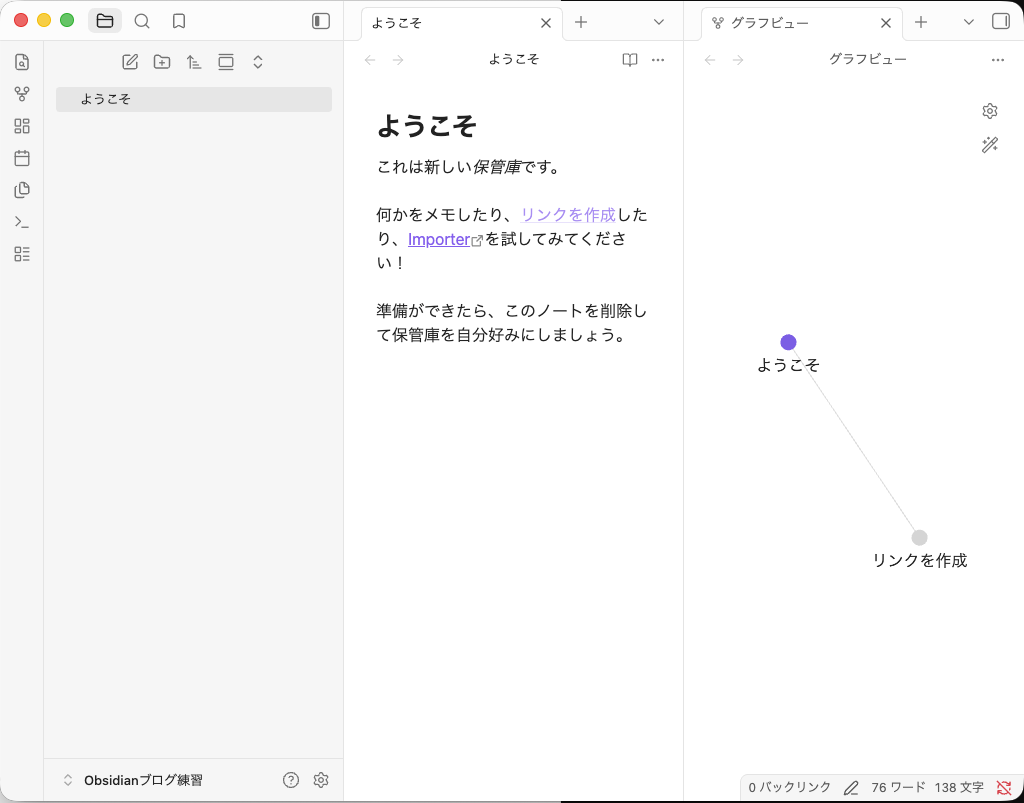Open more options for ようこそ note
Viewport: 1024px width, 803px height.
(658, 60)
